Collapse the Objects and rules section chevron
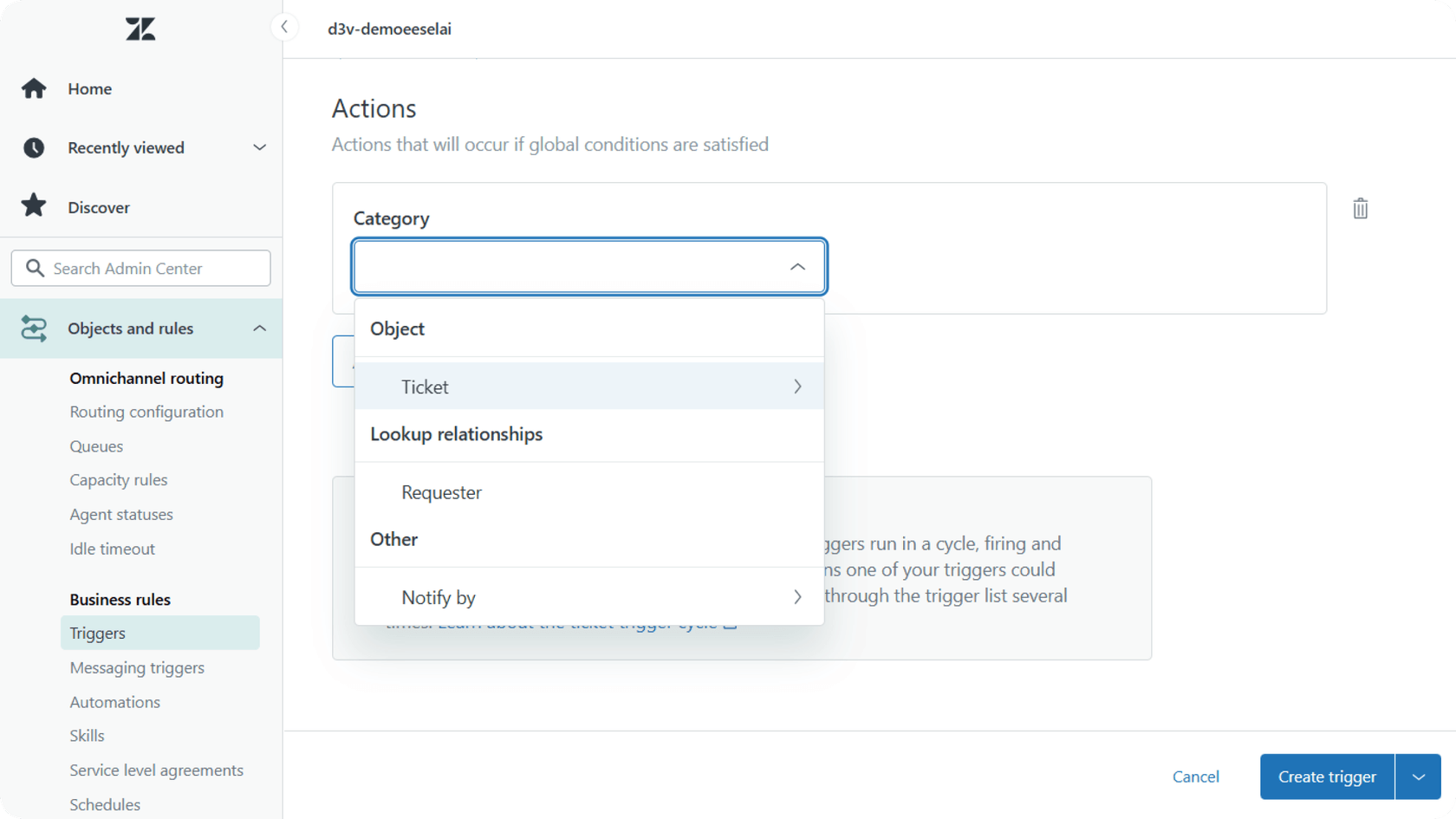This screenshot has width=1456, height=819. point(259,328)
